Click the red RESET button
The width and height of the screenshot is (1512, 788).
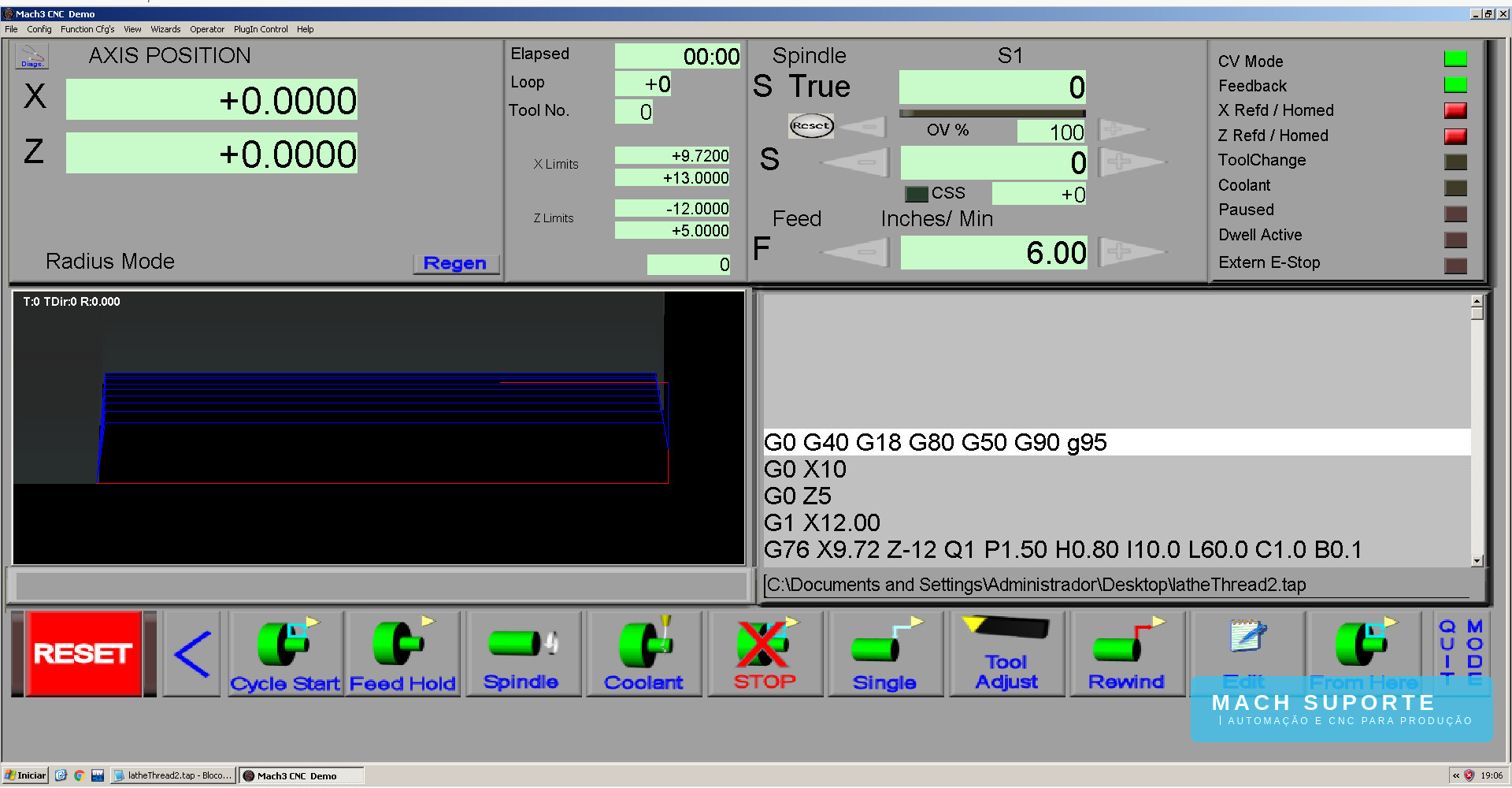pyautogui.click(x=83, y=653)
